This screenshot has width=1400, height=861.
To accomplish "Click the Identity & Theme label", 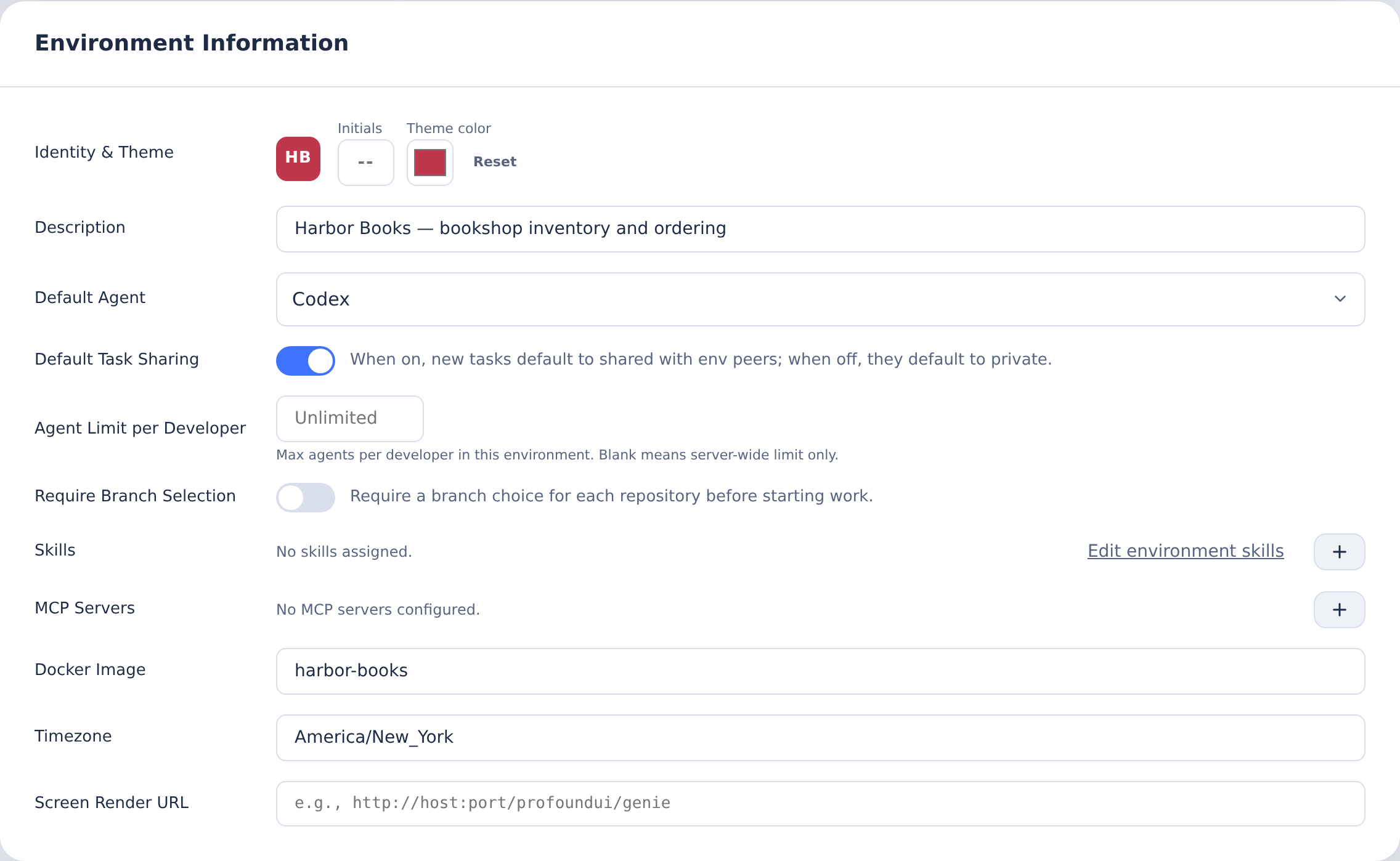I will [x=104, y=153].
